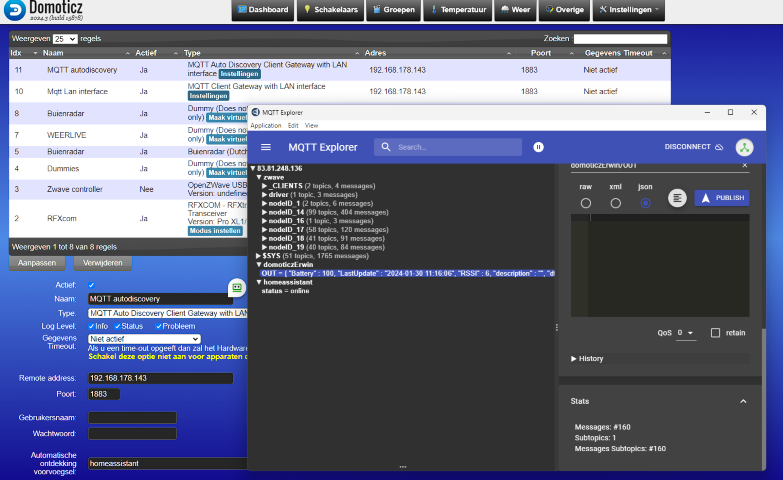Click the Poort input field
The image size is (783, 480).
coord(104,395)
